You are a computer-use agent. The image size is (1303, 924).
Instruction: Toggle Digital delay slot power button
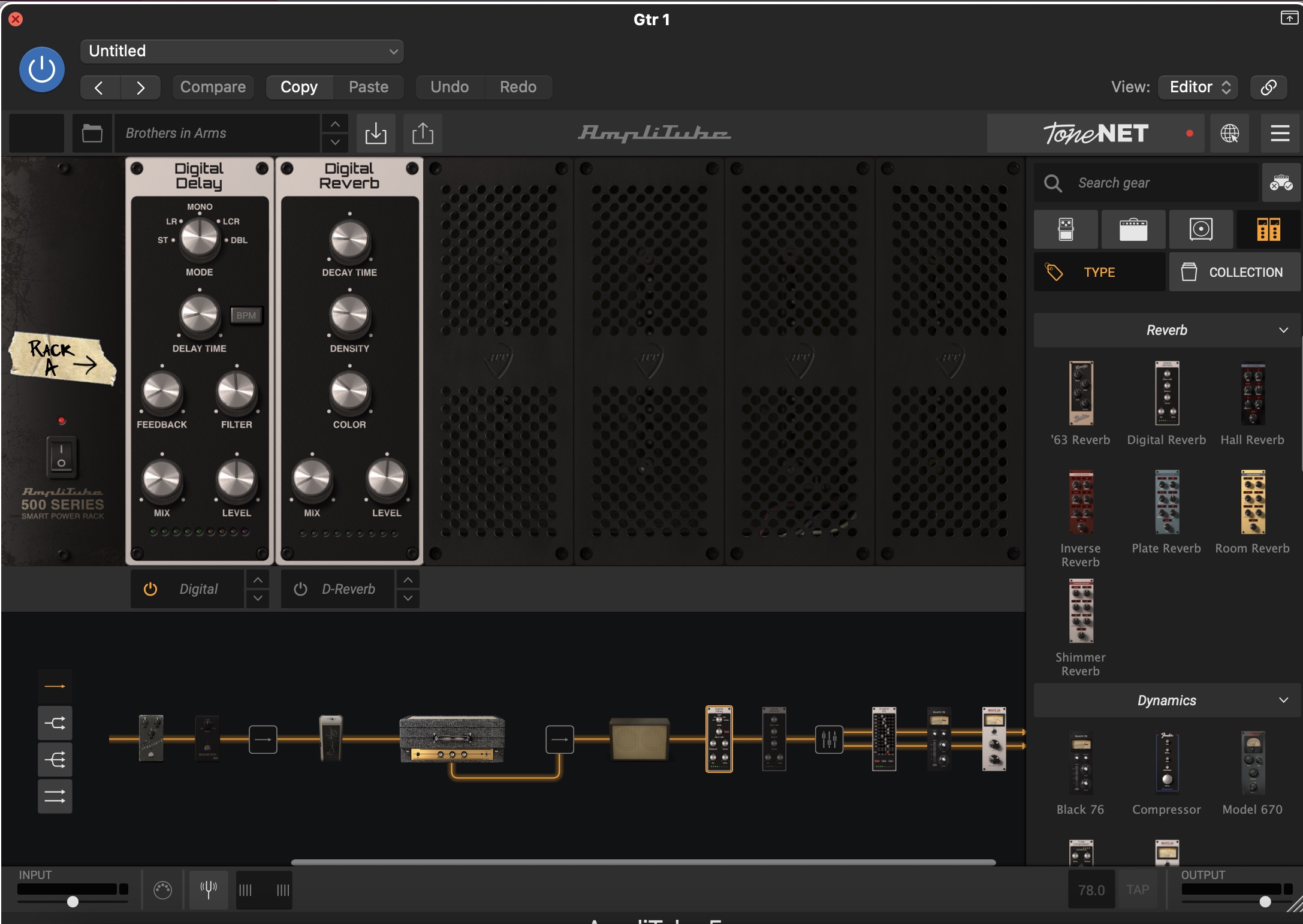(x=150, y=589)
